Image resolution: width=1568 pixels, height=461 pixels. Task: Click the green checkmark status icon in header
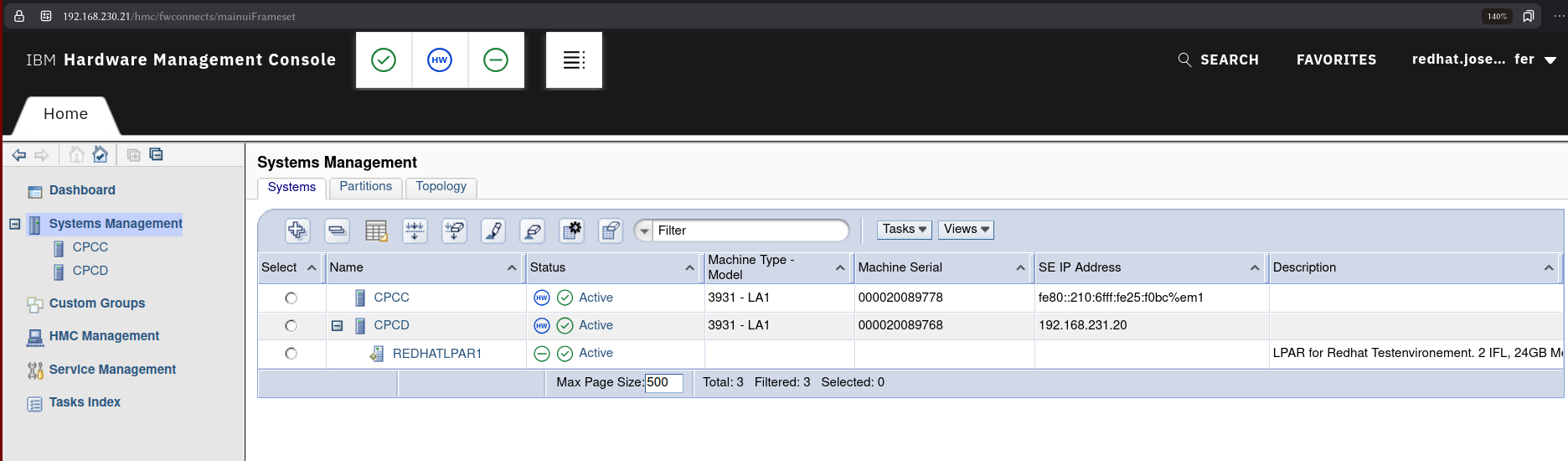click(x=384, y=60)
